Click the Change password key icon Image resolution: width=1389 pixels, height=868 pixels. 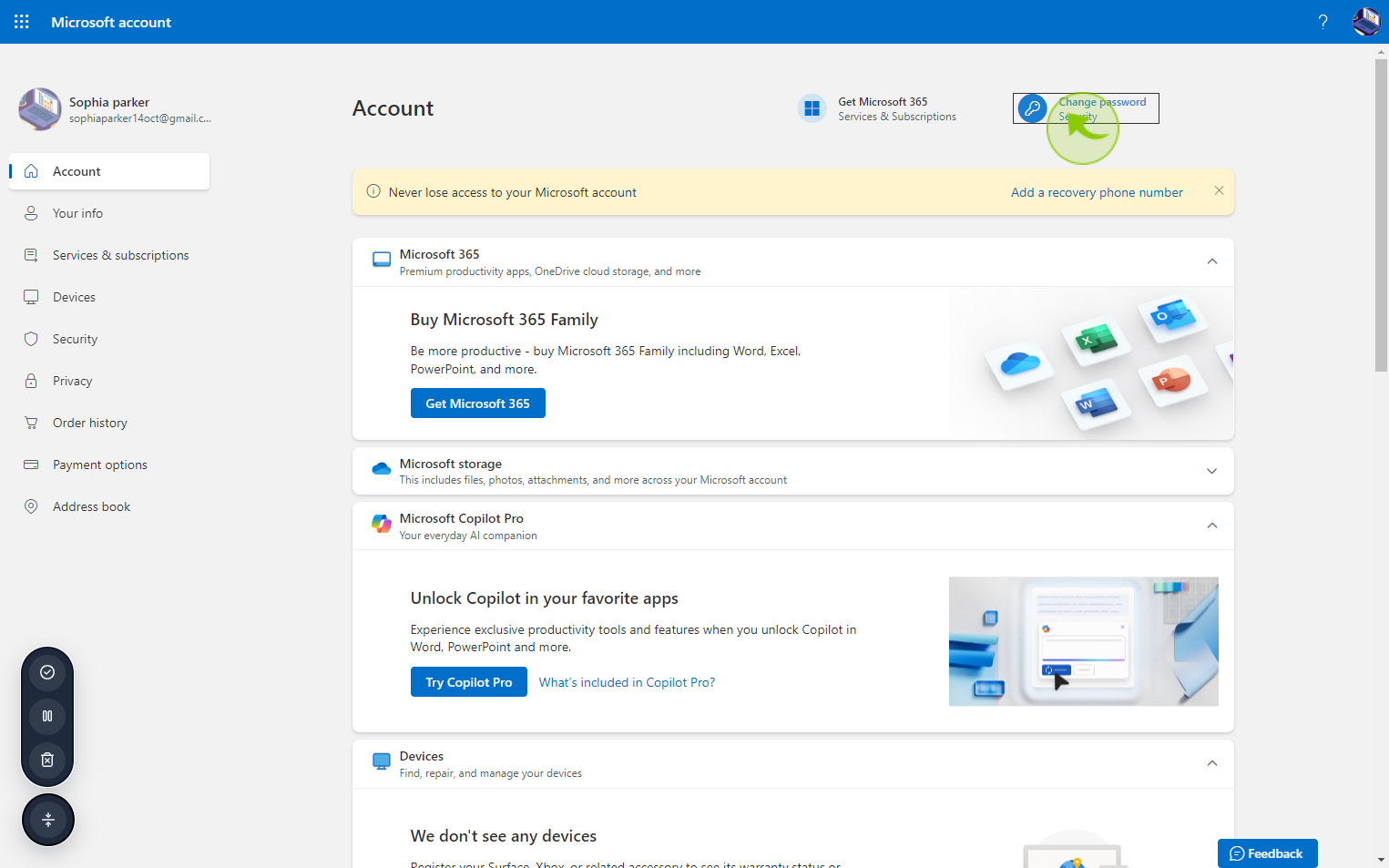point(1032,108)
